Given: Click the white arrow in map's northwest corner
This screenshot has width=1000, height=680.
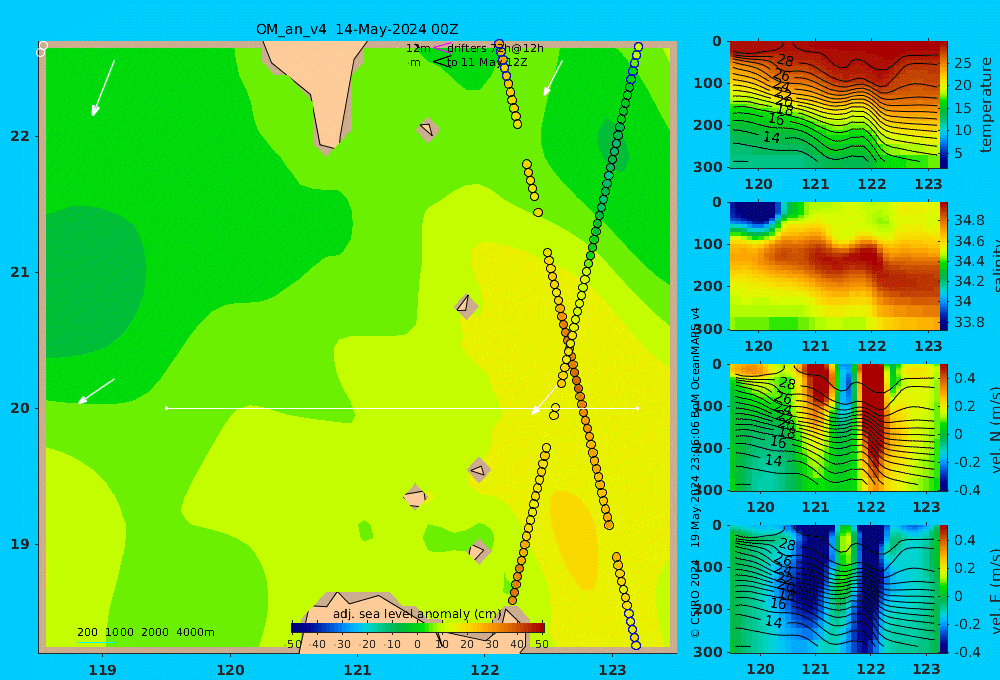Looking at the screenshot, I should pos(103,88).
